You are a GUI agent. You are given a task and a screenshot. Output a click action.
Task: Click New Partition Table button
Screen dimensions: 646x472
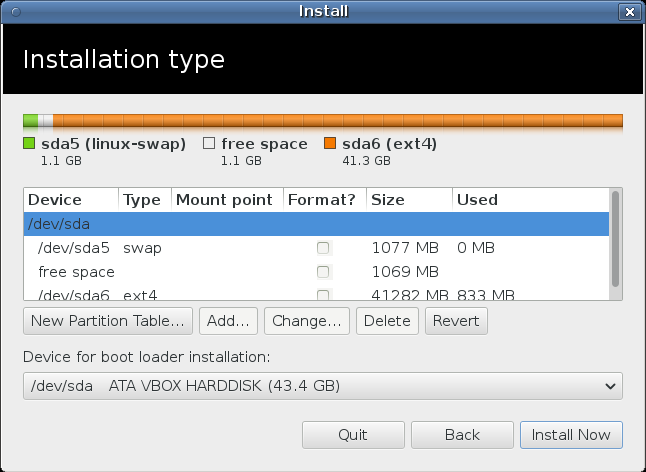click(x=108, y=321)
